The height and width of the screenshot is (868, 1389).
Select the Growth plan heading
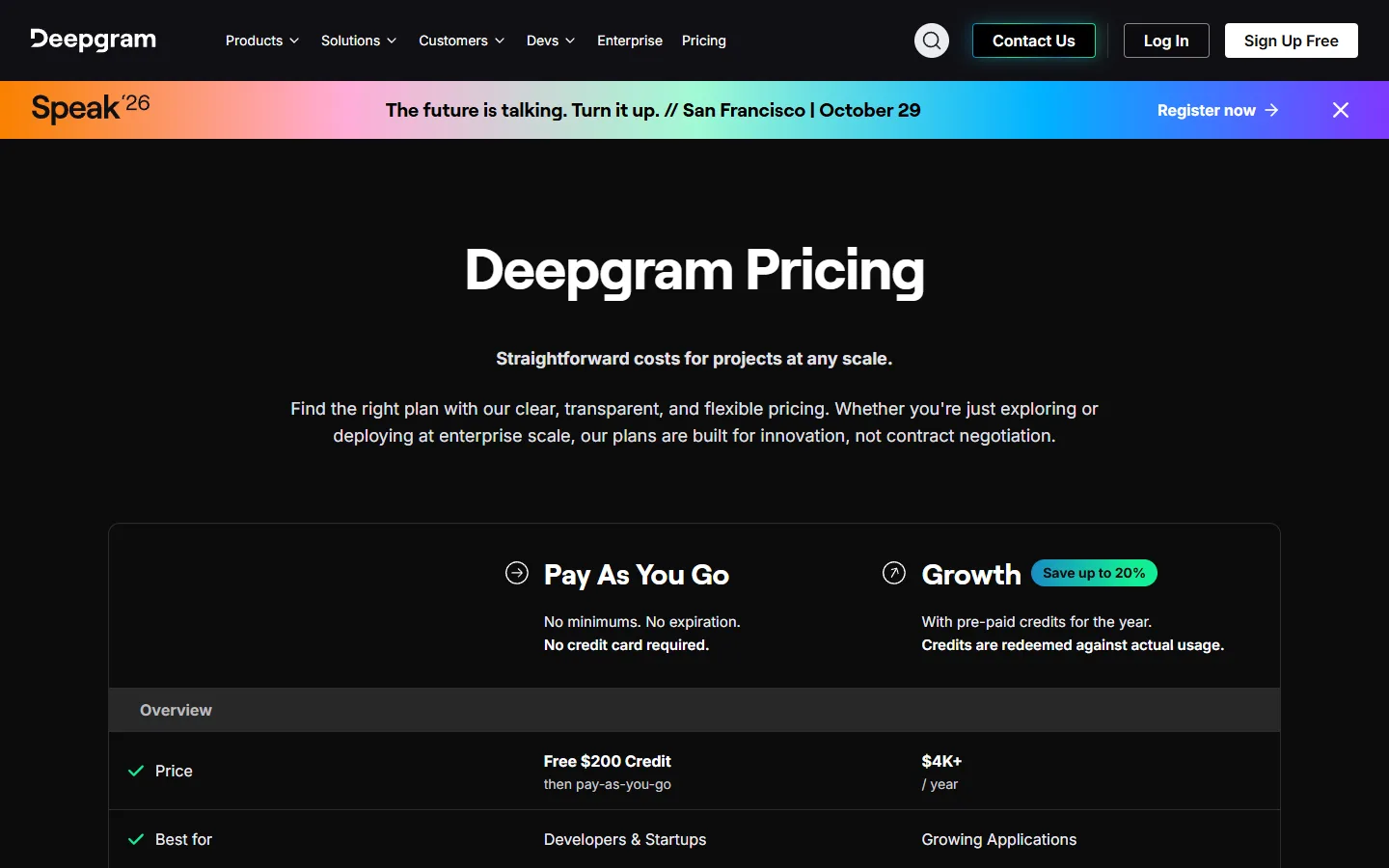click(x=971, y=575)
